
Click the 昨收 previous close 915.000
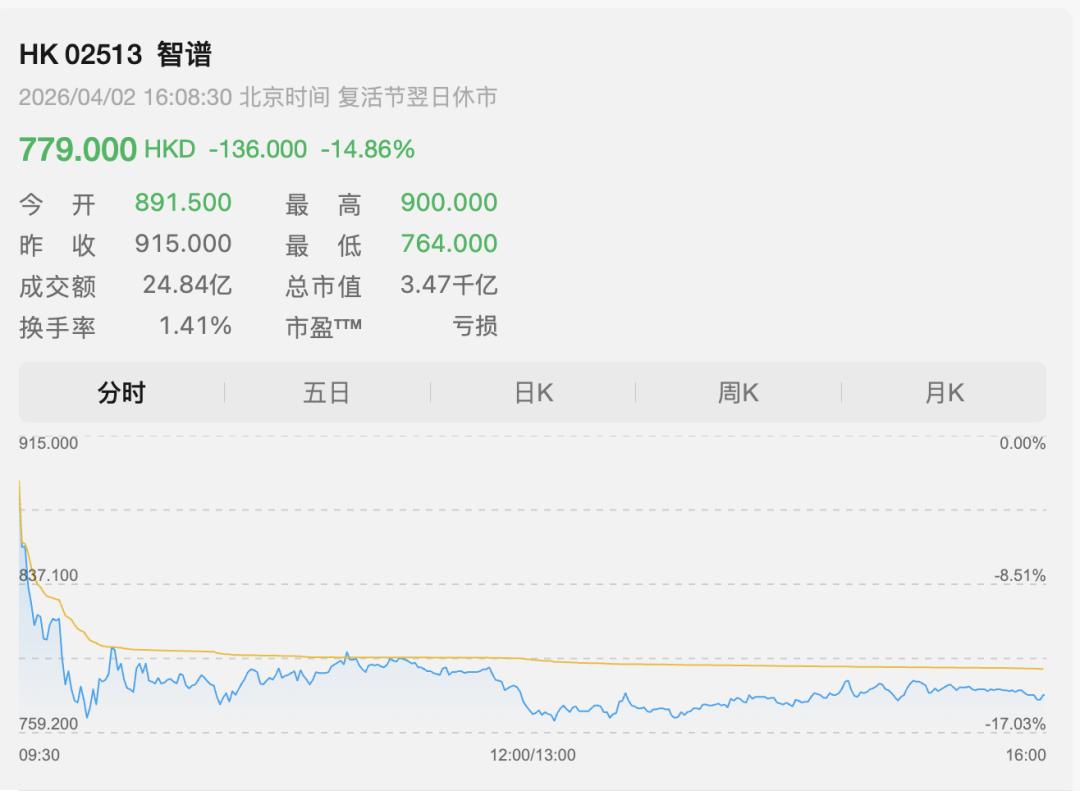[x=183, y=243]
